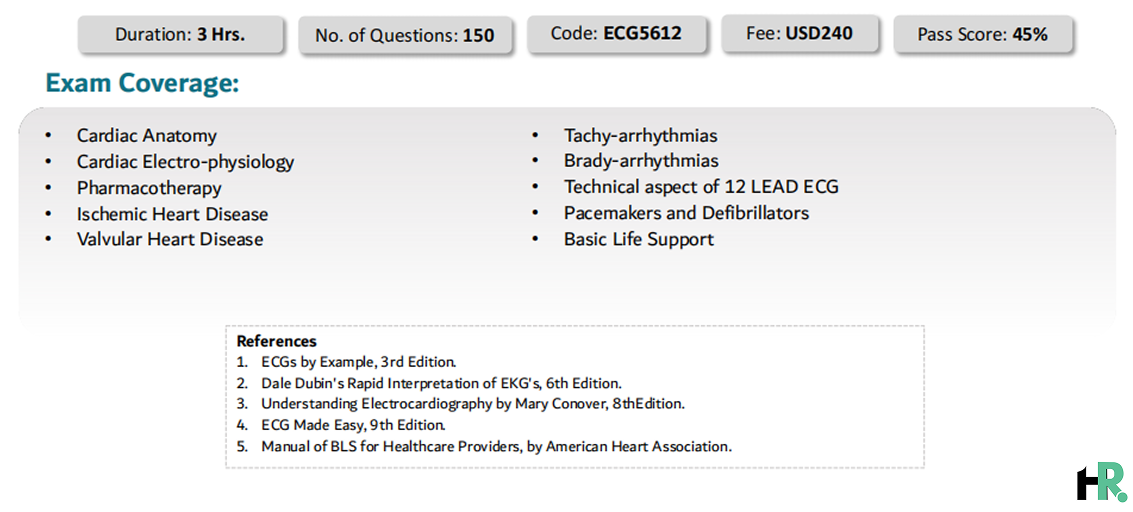Image resolution: width=1133 pixels, height=512 pixels.
Task: Click the Fee USD240 badge
Action: [800, 33]
